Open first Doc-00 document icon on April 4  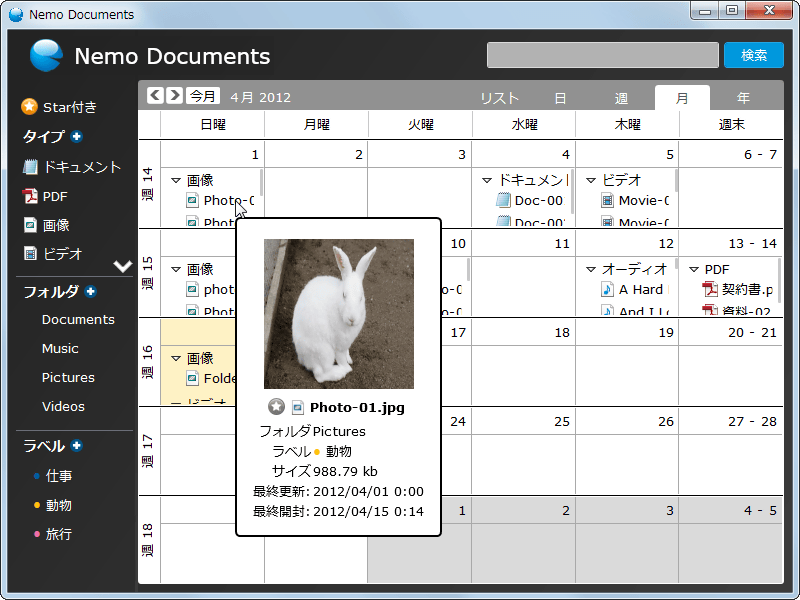(x=503, y=201)
